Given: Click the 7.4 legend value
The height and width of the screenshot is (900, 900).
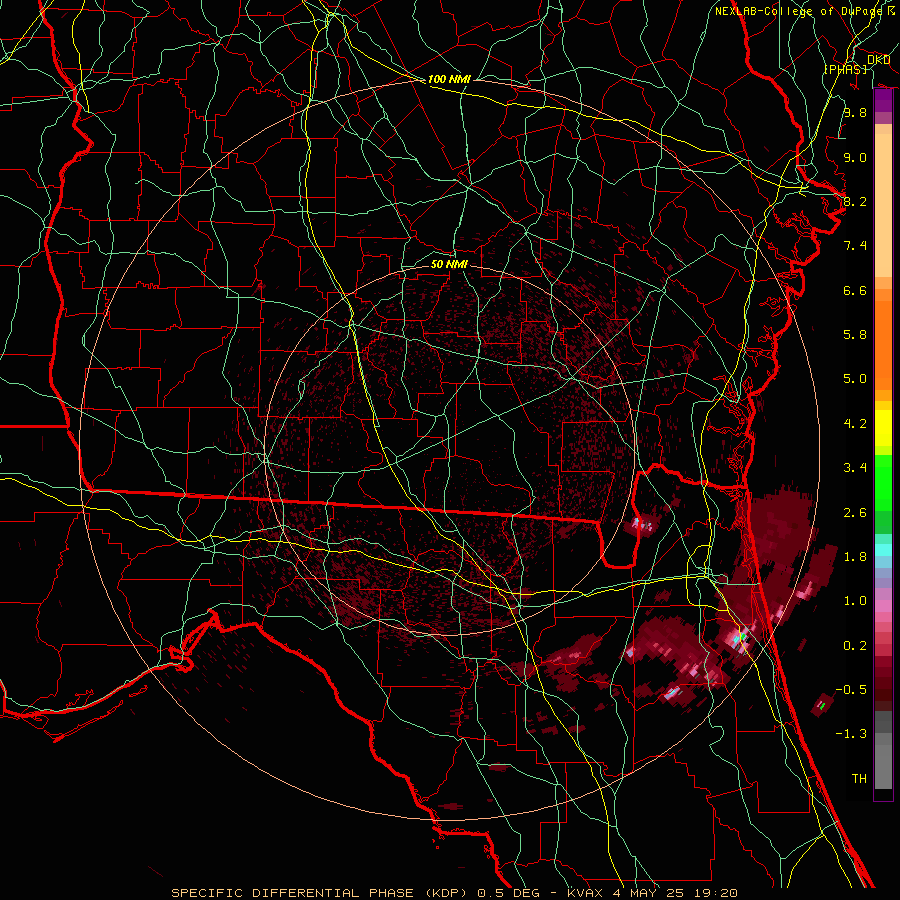Looking at the screenshot, I should coord(855,246).
